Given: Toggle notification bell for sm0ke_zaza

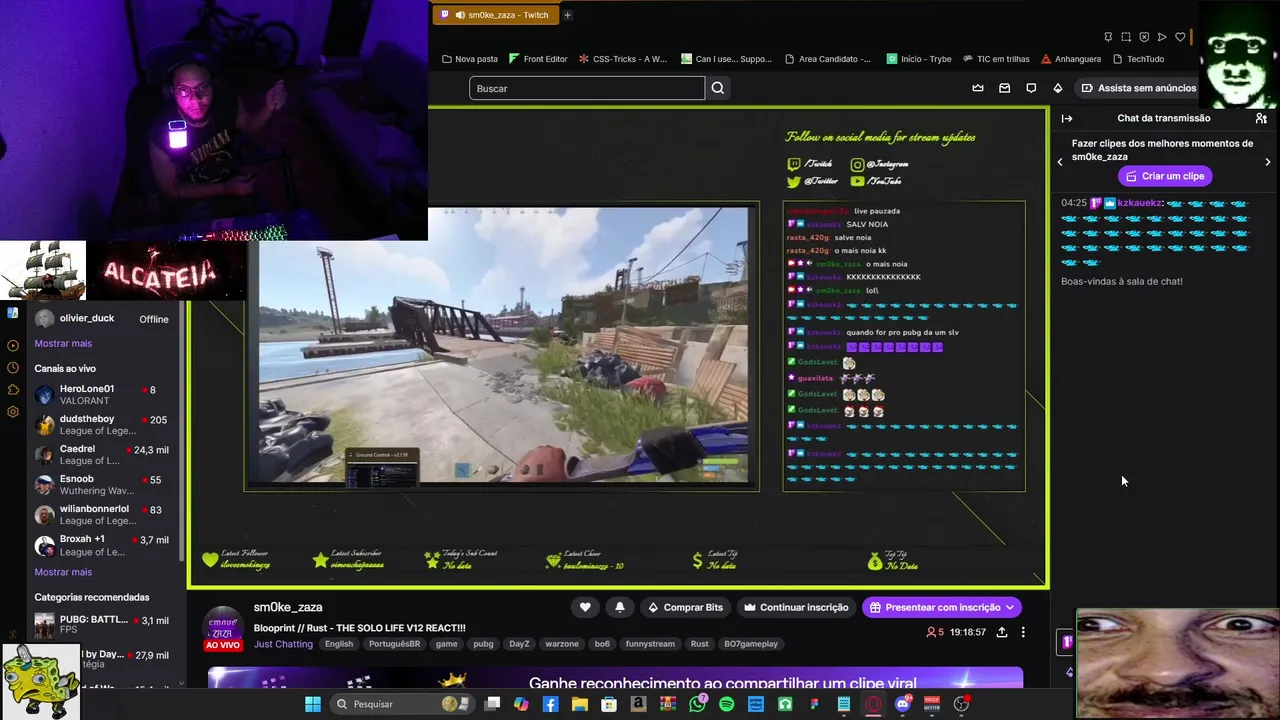Looking at the screenshot, I should [x=619, y=607].
